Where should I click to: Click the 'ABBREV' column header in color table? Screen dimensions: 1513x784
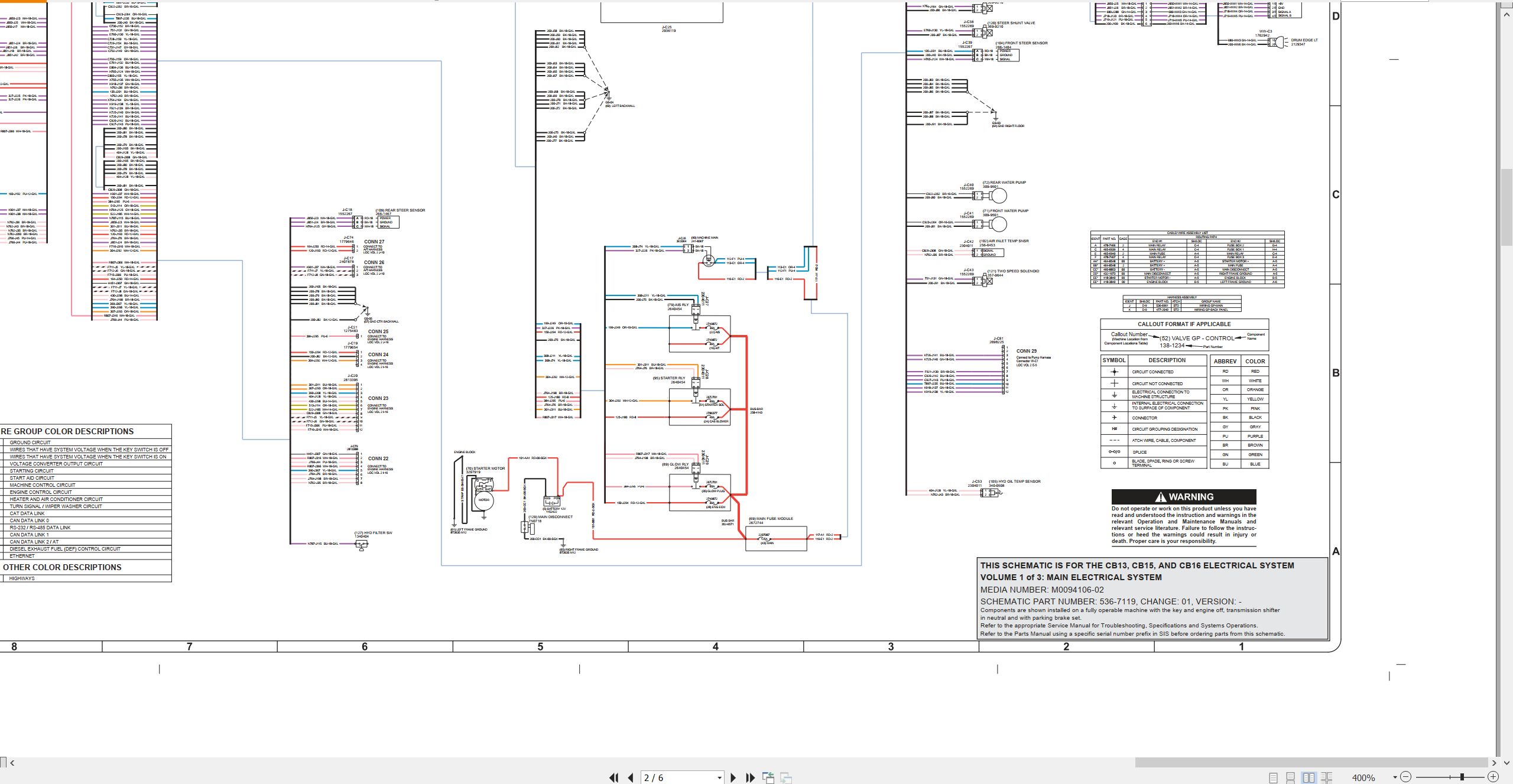pyautogui.click(x=1225, y=361)
